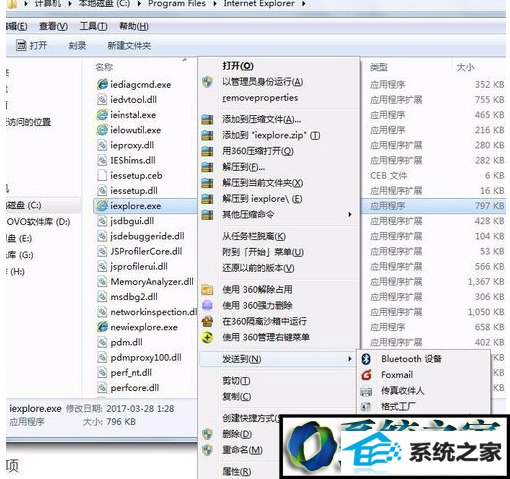
Task: Click archive icon beside 用360压缩打开
Action: 207,151
